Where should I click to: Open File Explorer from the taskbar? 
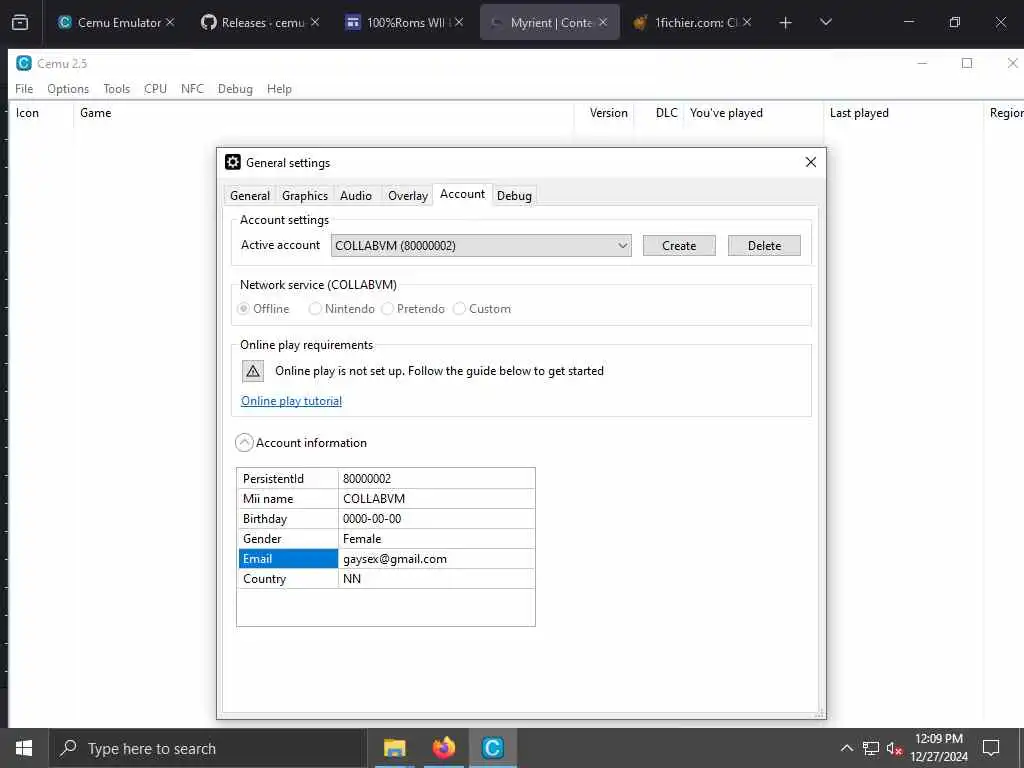click(x=394, y=748)
